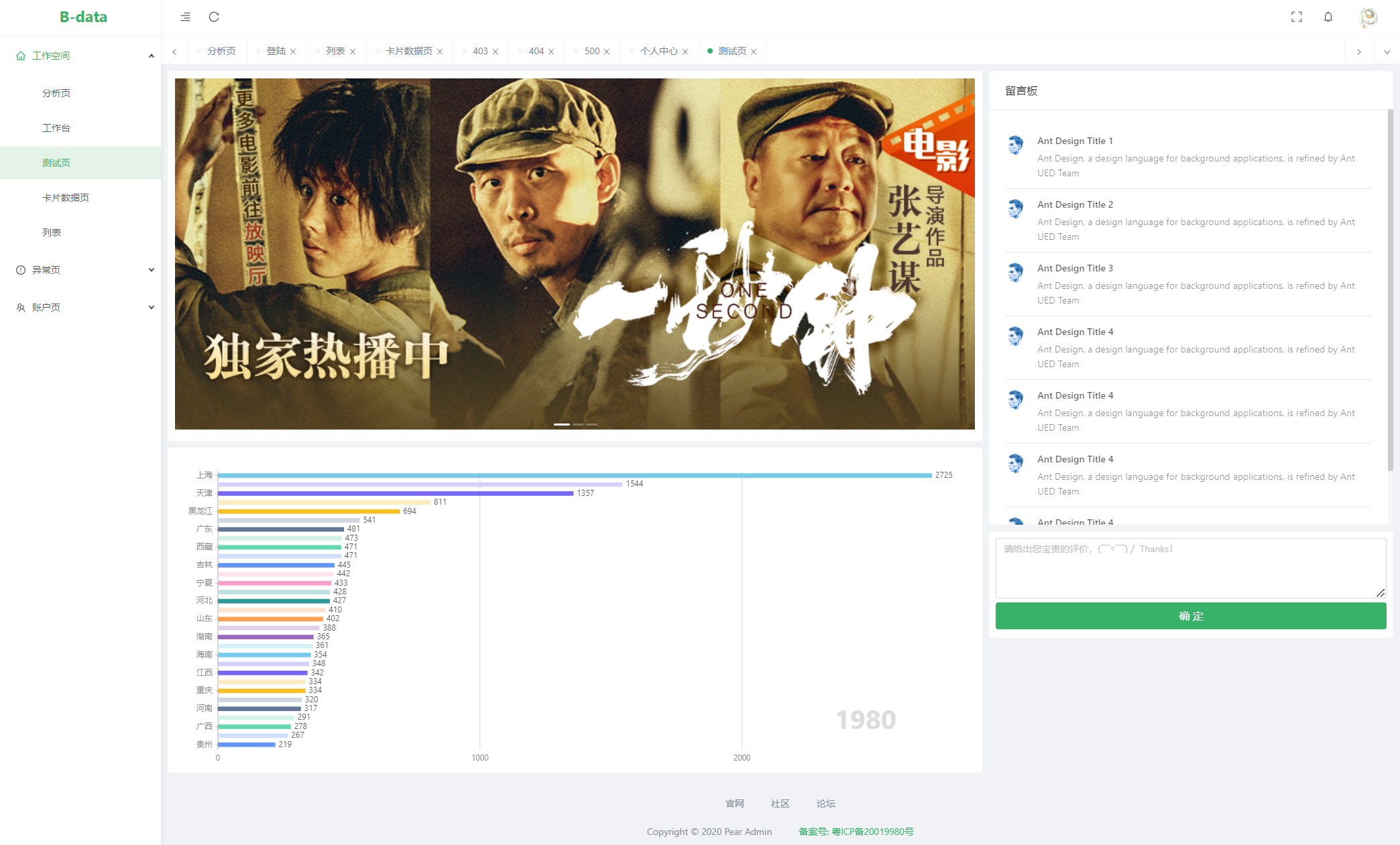The height and width of the screenshot is (845, 1400).
Task: Open the Ant Design Title 3 message
Action: coord(1188,284)
